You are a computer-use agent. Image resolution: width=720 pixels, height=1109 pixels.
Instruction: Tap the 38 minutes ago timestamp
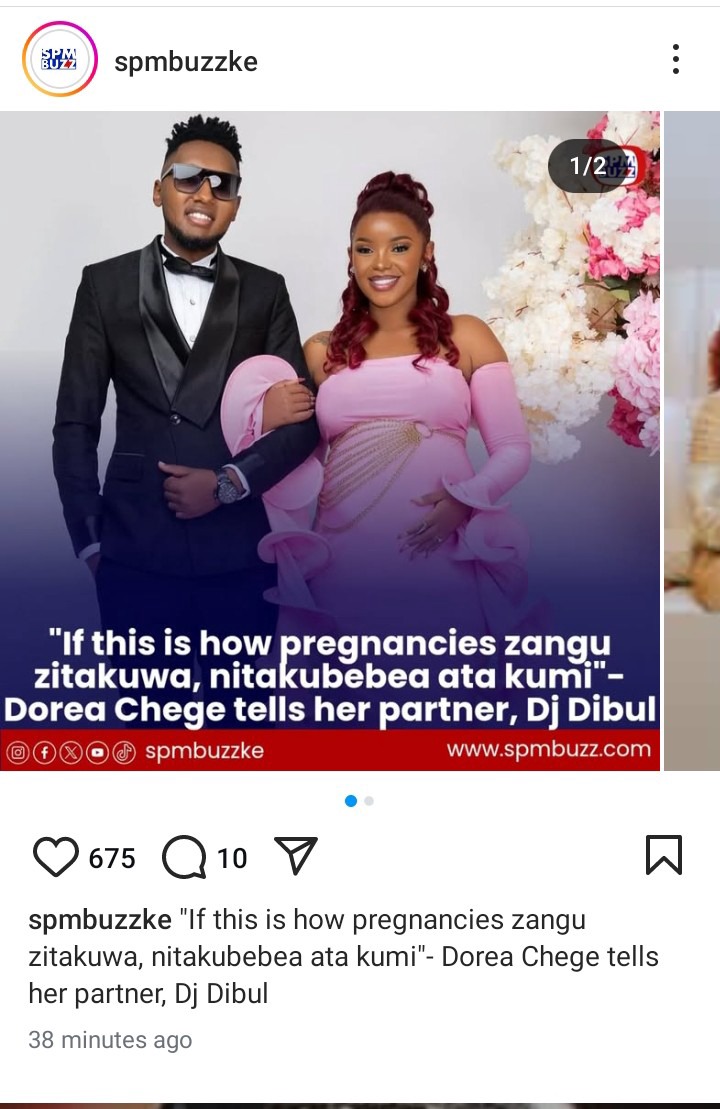coord(110,1040)
